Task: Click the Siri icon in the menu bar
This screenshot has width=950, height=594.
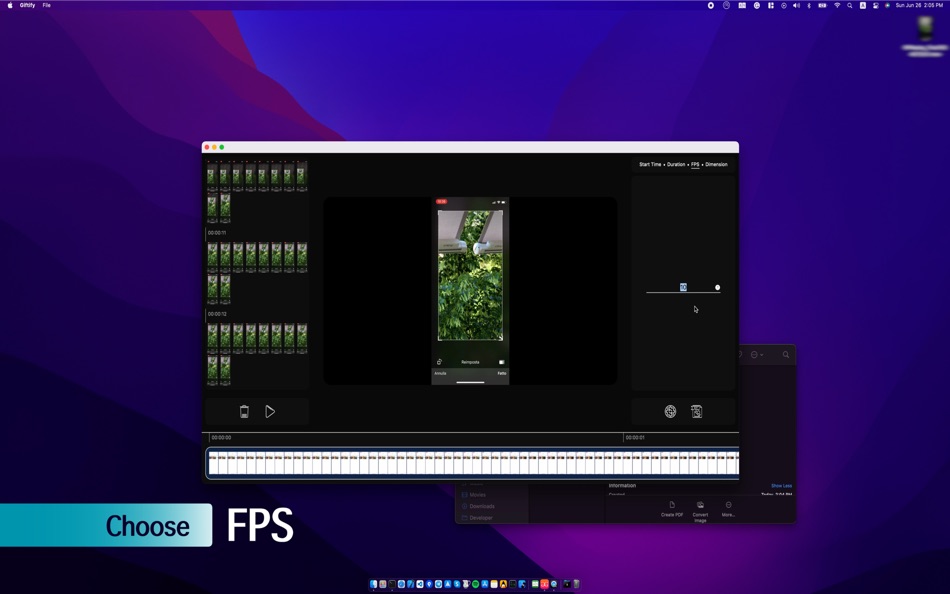Action: click(886, 5)
